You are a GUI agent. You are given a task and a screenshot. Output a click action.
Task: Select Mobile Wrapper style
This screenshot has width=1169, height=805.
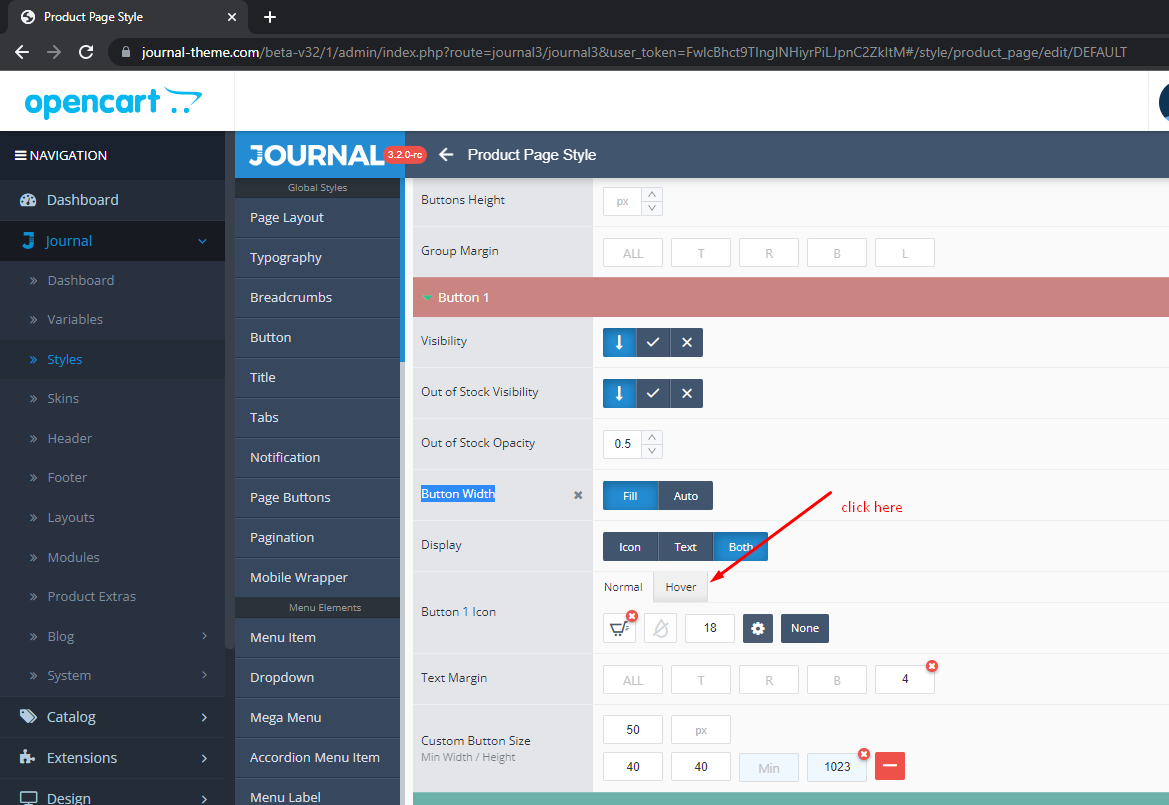318,578
